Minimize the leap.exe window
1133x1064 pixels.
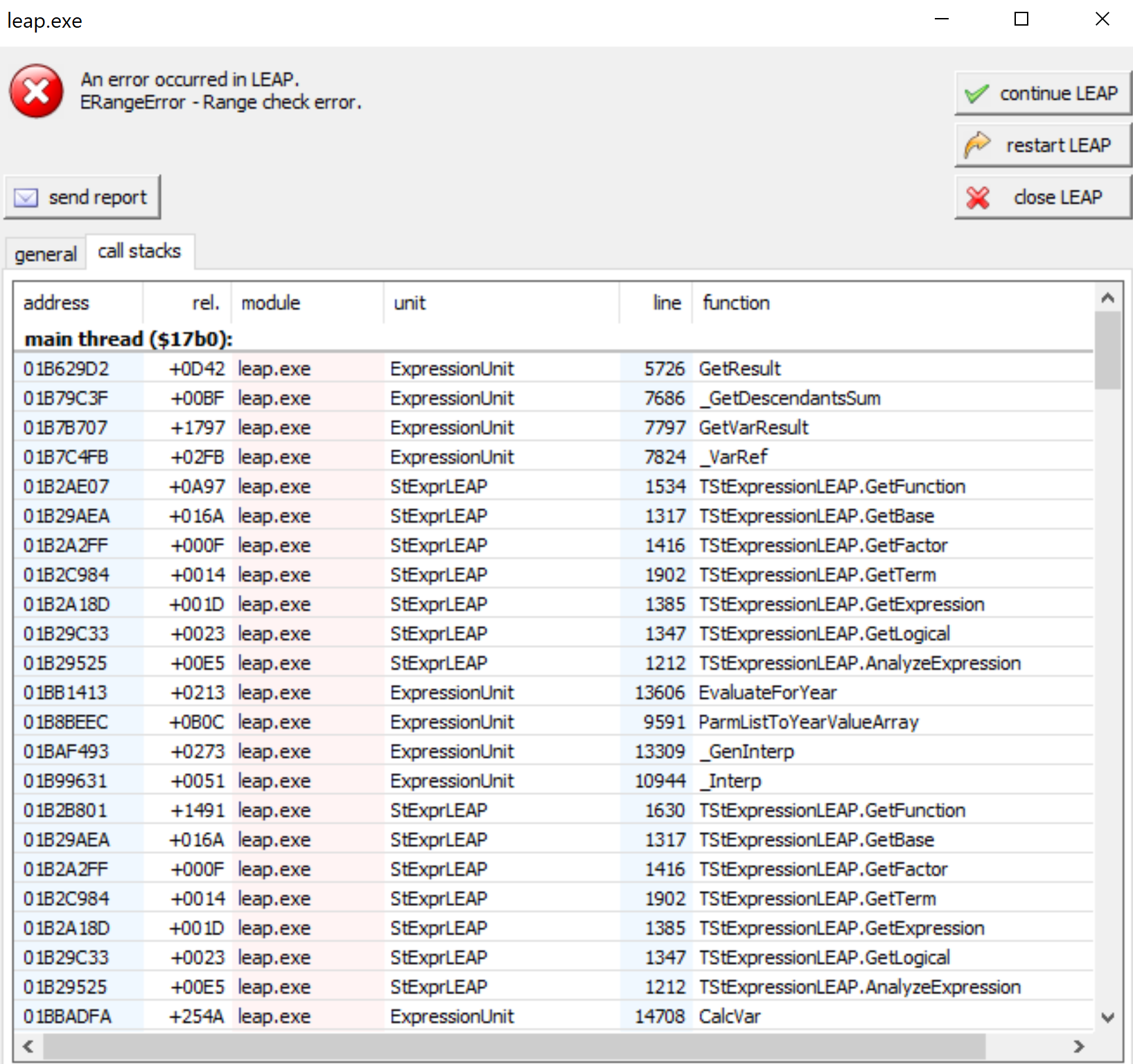point(941,19)
